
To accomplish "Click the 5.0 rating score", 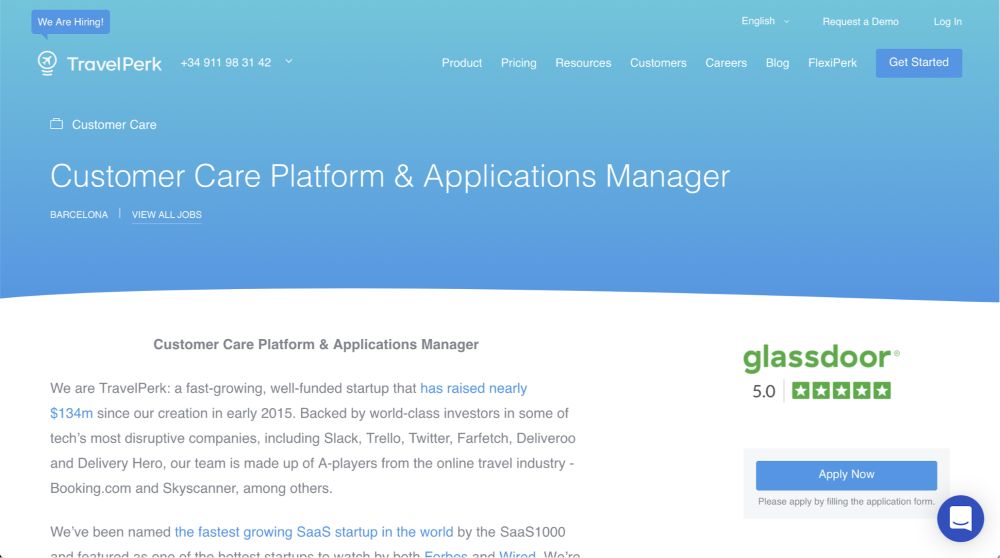I will tap(763, 391).
